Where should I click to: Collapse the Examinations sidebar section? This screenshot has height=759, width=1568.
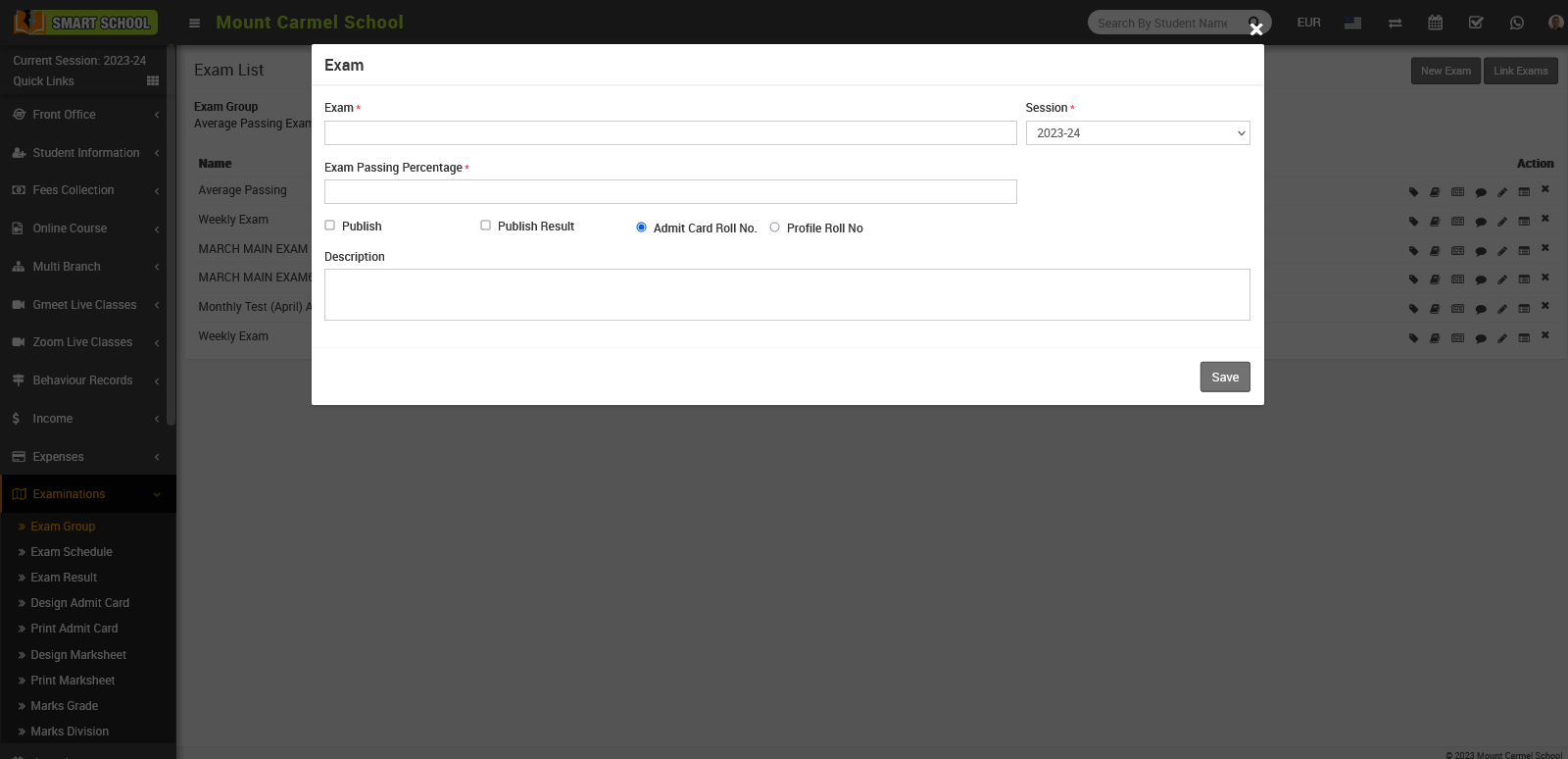coord(69,494)
